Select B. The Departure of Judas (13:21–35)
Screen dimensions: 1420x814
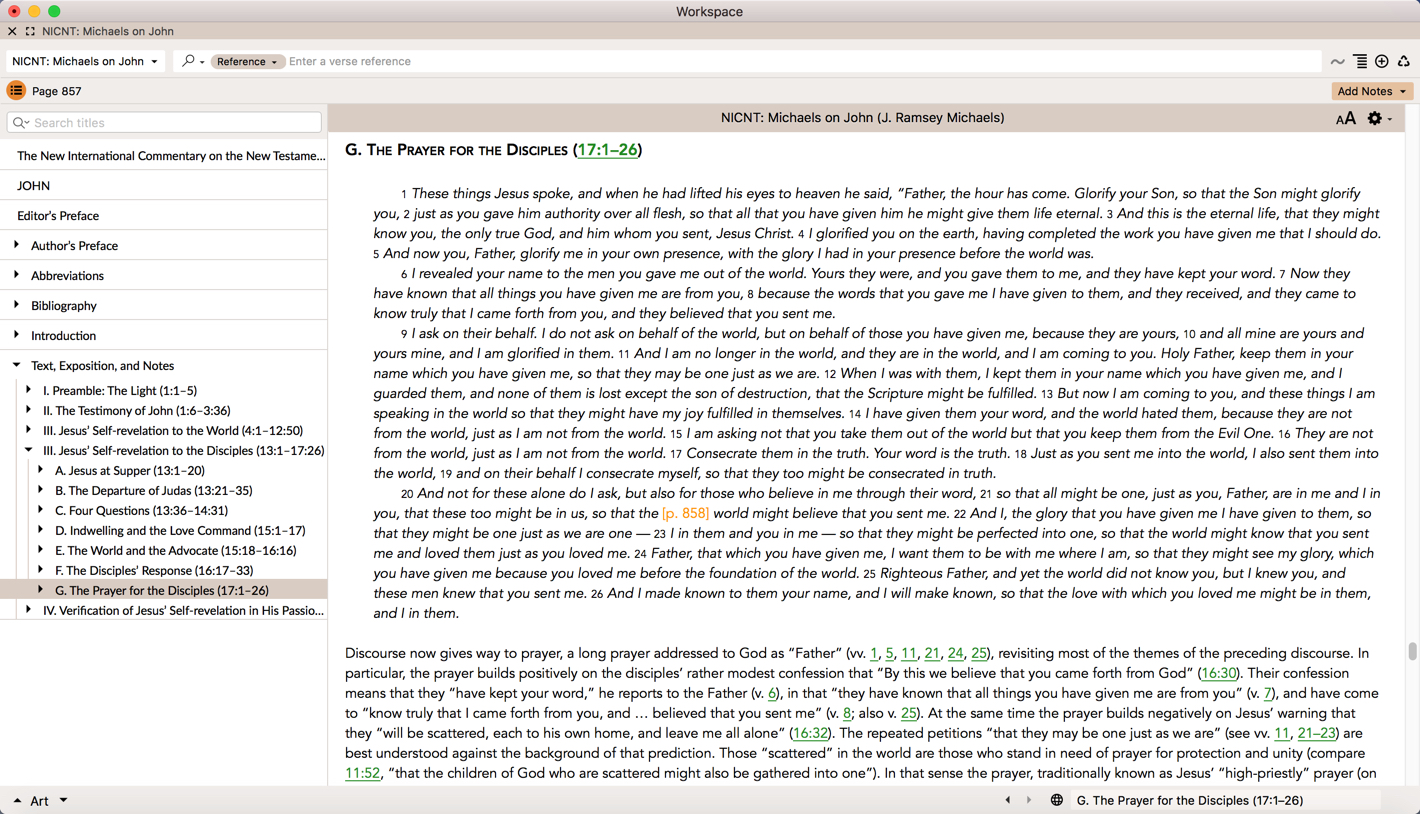click(153, 490)
